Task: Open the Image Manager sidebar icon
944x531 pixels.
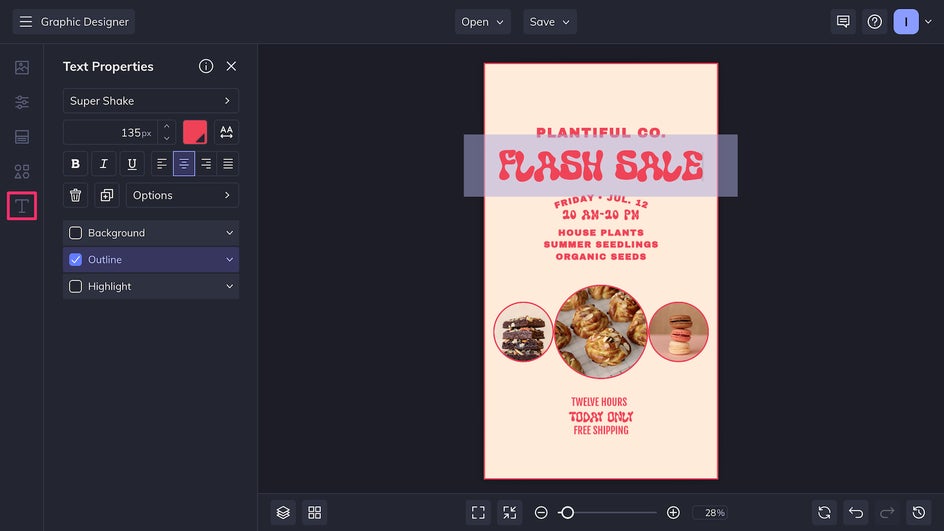Action: 22,68
